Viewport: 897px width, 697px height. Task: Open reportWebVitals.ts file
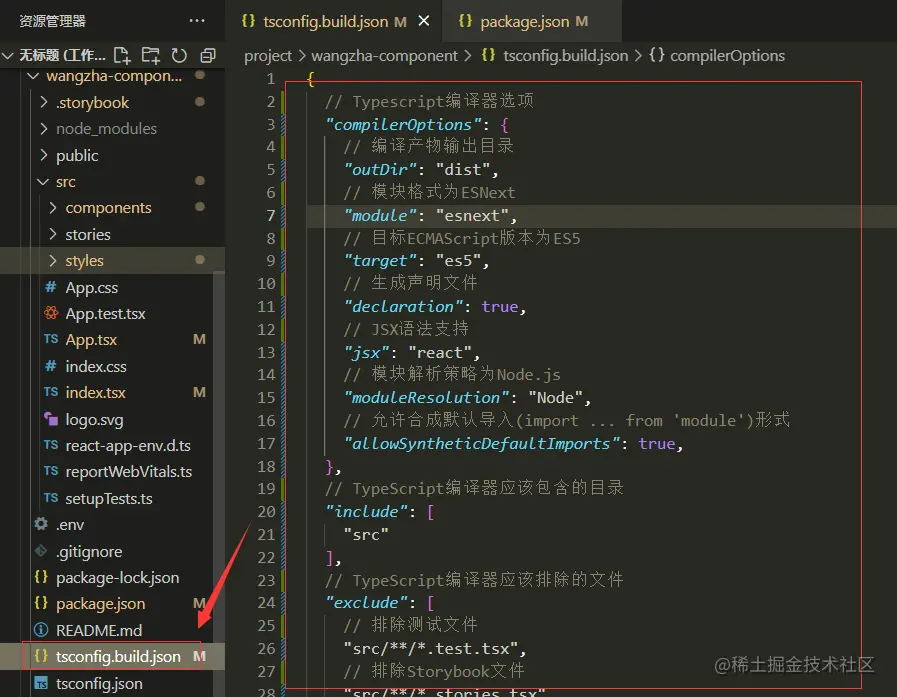(x=128, y=472)
